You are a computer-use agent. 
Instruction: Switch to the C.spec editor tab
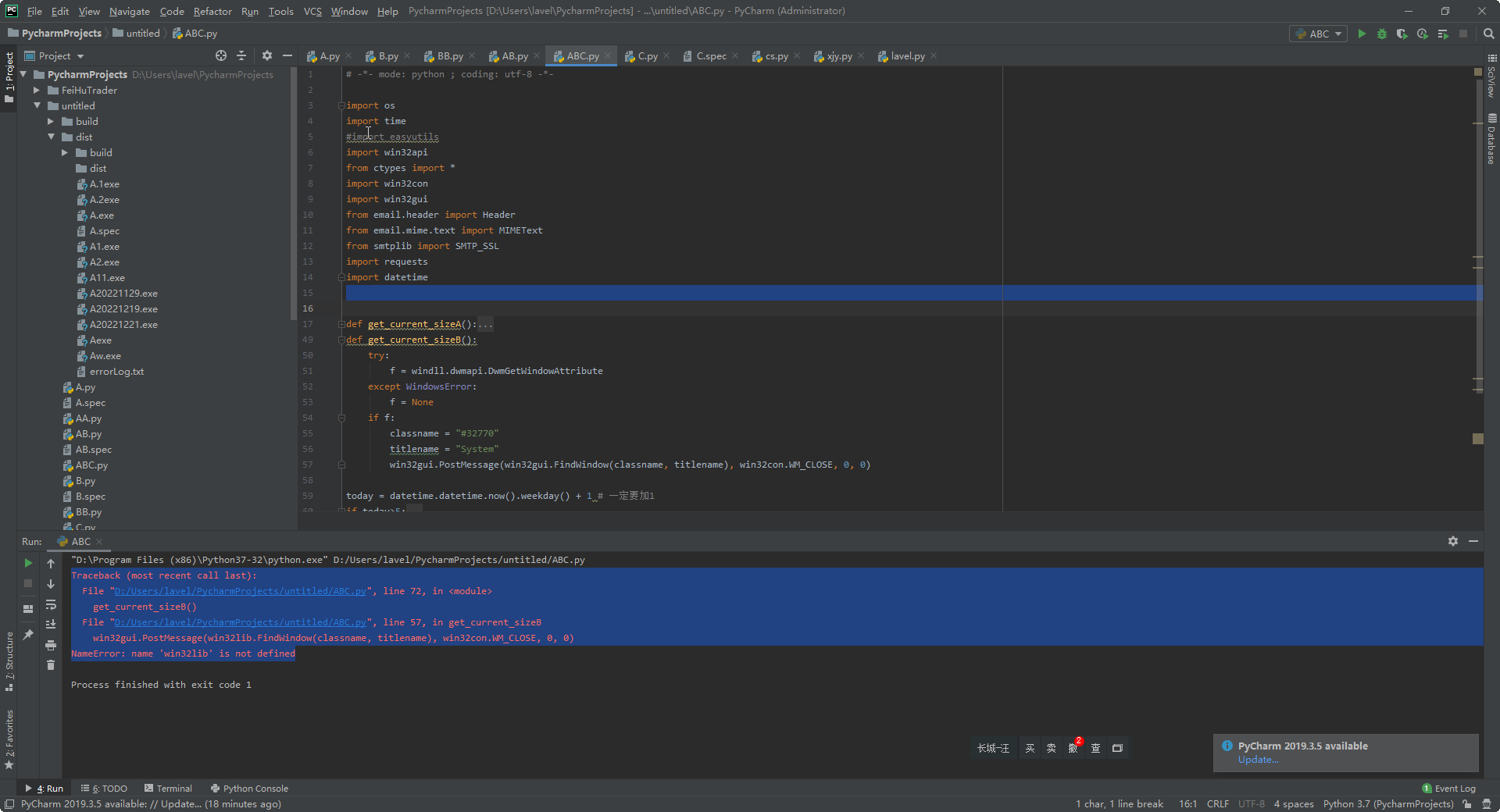pos(710,56)
